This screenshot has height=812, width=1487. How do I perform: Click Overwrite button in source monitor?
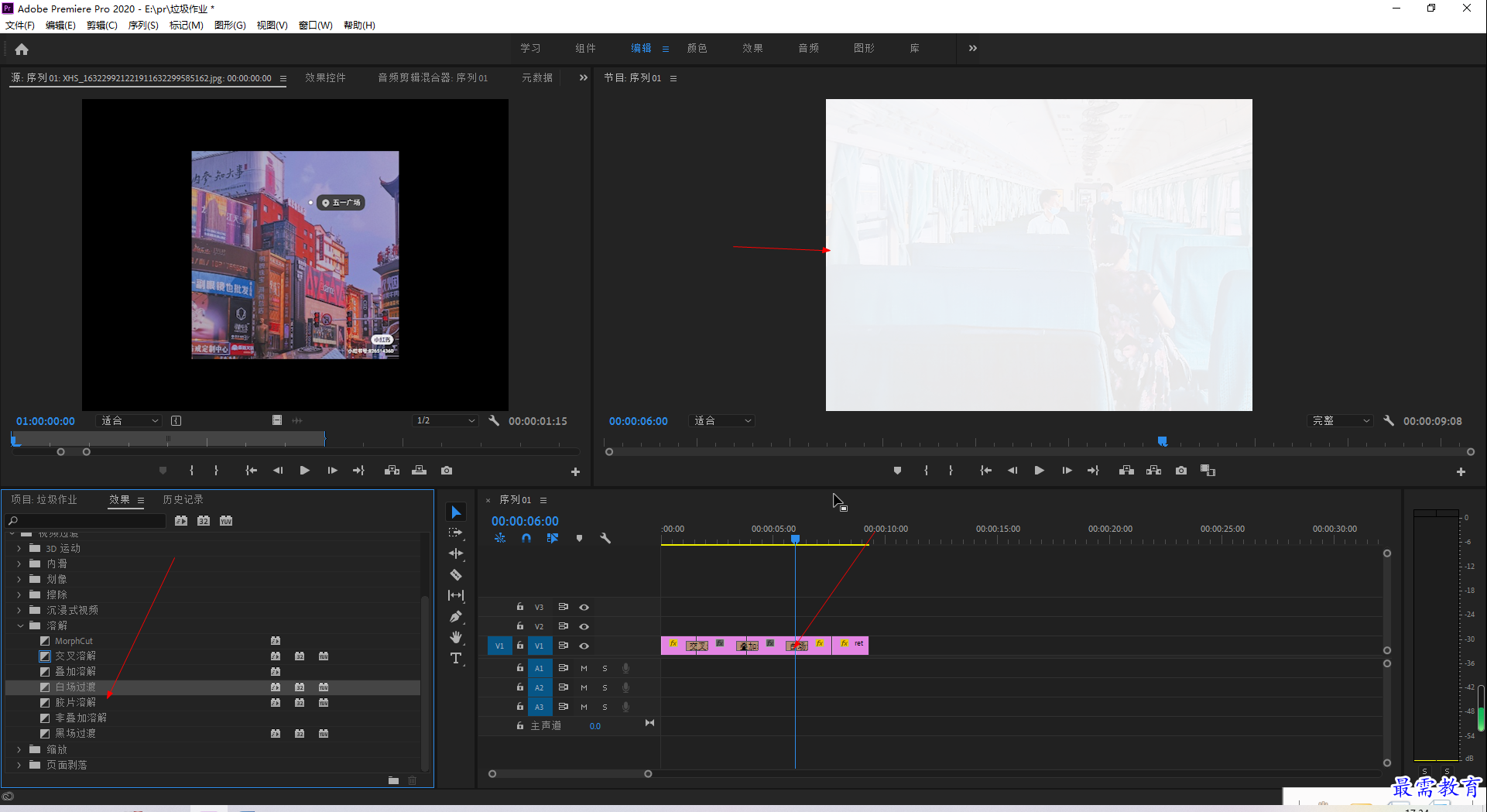coord(419,471)
